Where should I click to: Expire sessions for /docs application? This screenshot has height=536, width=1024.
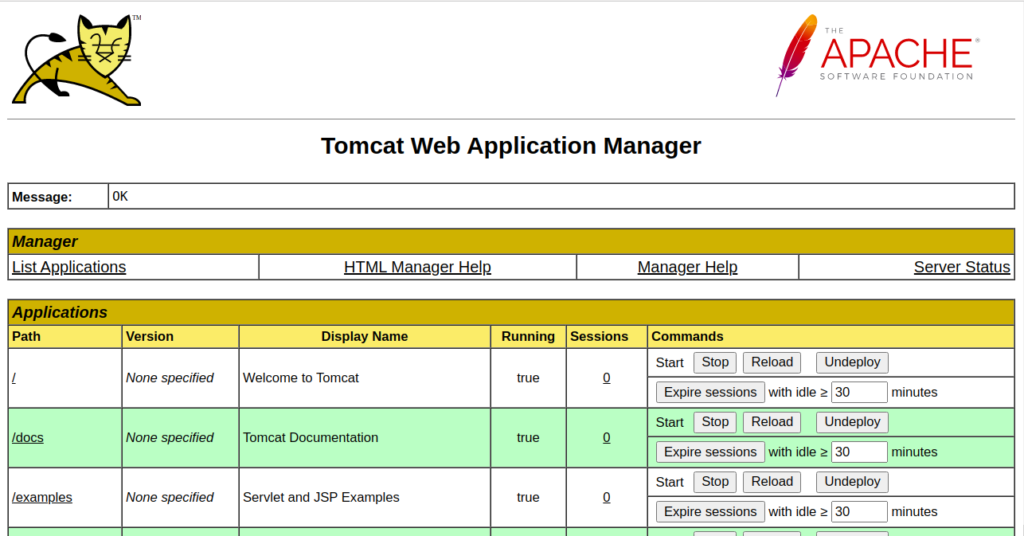point(710,452)
